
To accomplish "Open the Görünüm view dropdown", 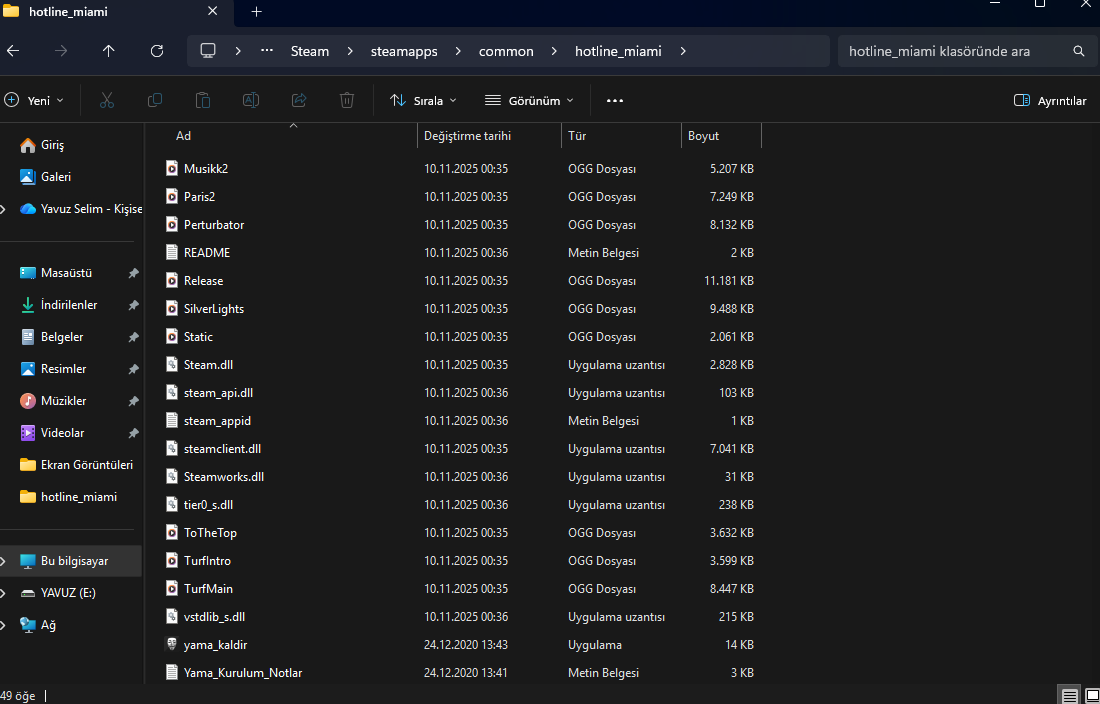I will click(x=529, y=100).
